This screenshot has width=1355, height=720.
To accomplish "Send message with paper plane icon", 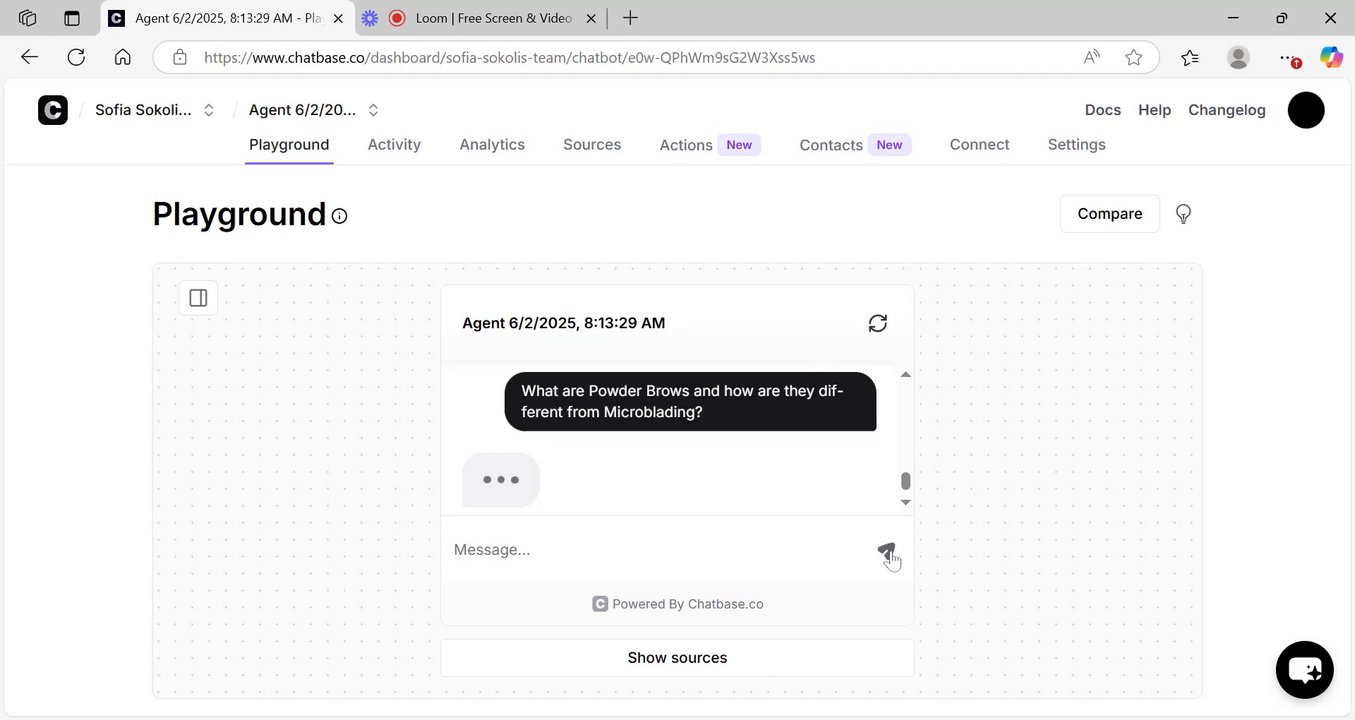I will point(886,550).
